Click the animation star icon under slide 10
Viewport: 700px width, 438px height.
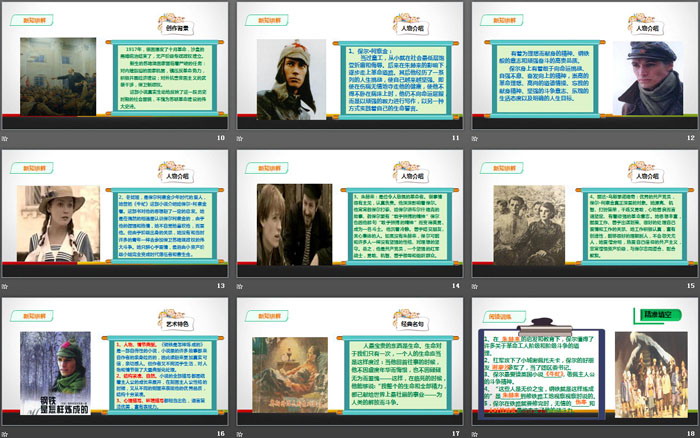click(x=5, y=138)
